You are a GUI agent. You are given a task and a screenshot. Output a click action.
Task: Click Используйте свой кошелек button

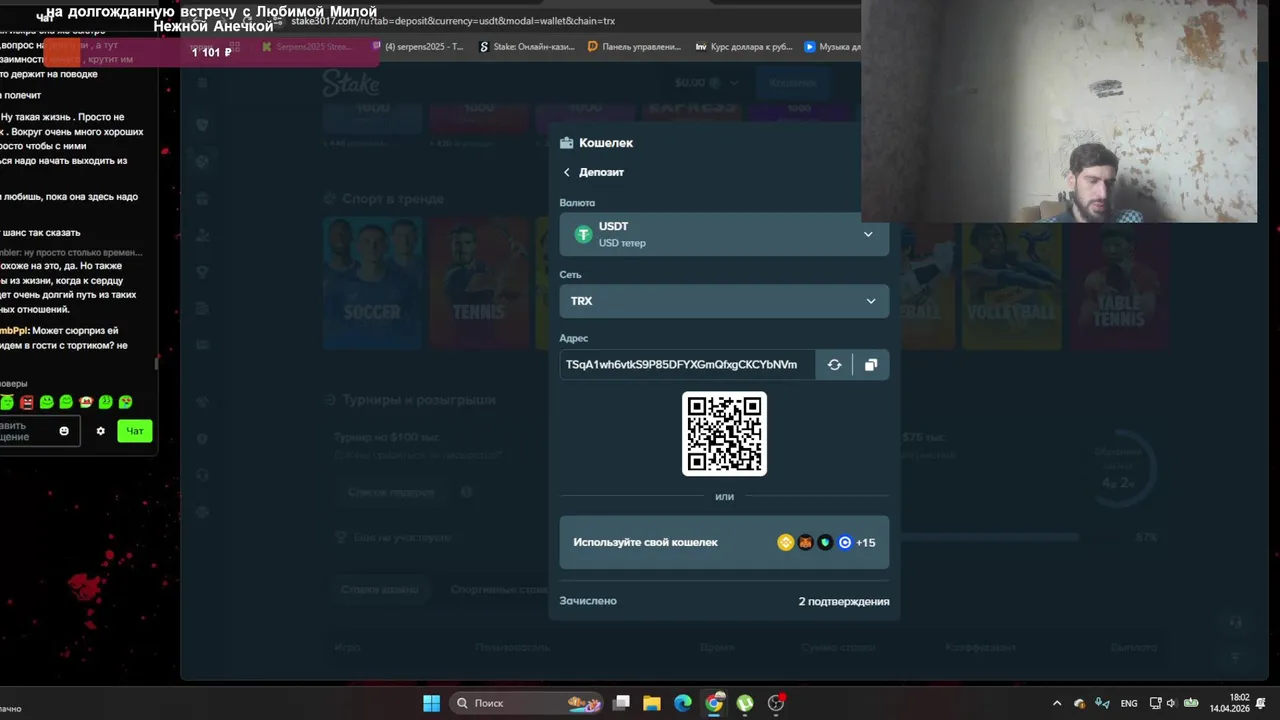[724, 542]
